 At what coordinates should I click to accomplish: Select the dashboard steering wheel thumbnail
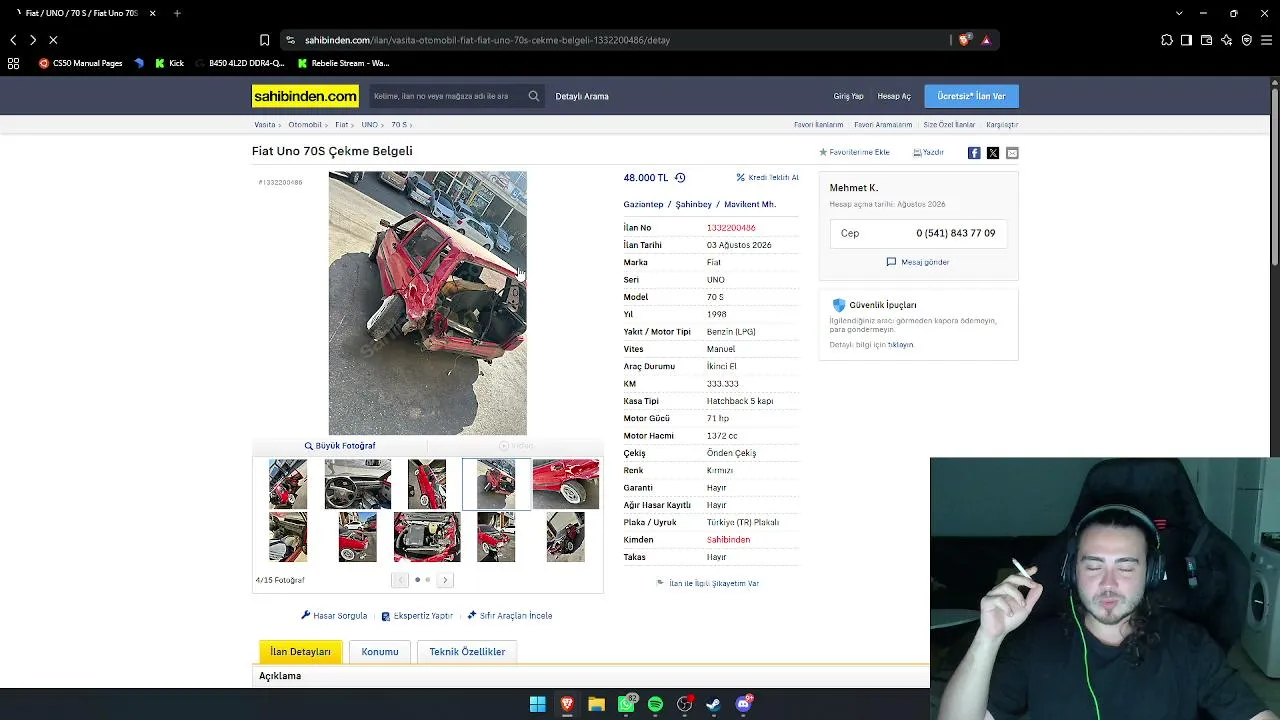(x=358, y=484)
